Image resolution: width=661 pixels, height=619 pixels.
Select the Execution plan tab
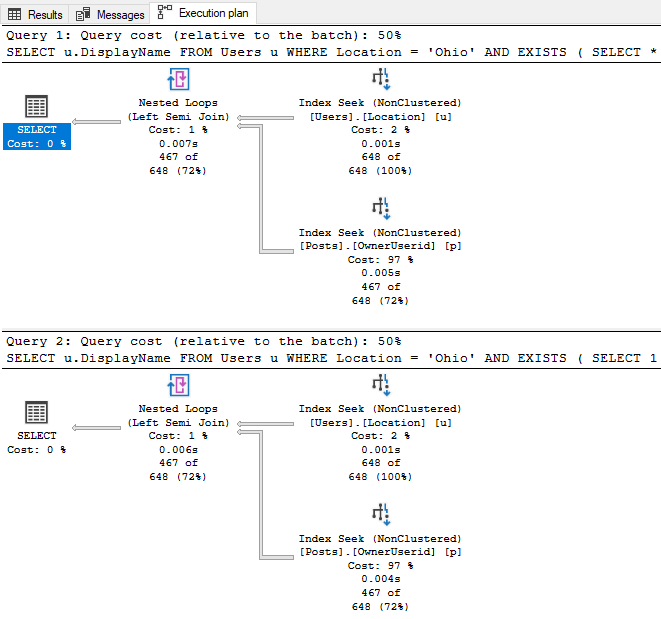point(205,14)
